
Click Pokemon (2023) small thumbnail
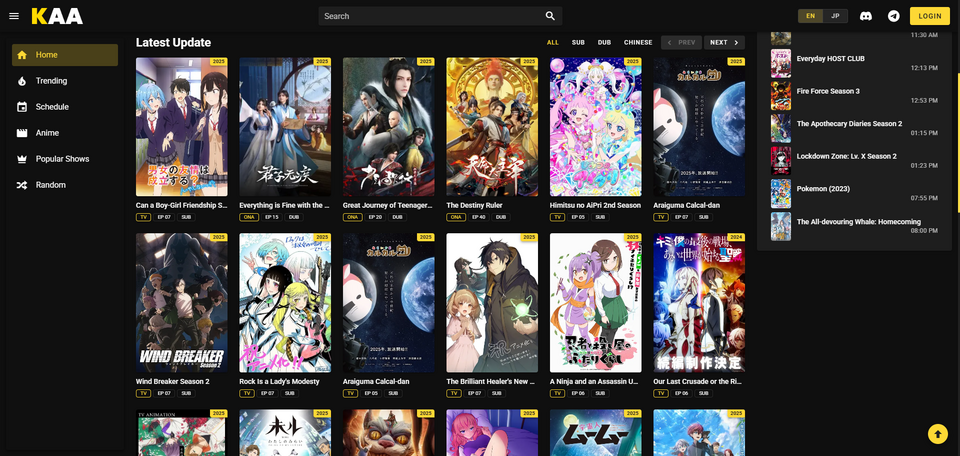(781, 193)
